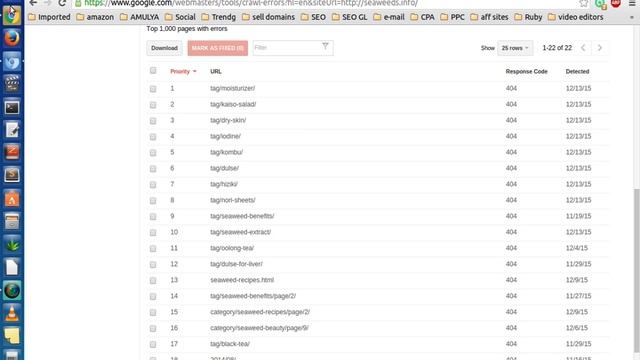The width and height of the screenshot is (640, 360).
Task: Launch the VLC cone icon in dock
Action: pos(12,313)
